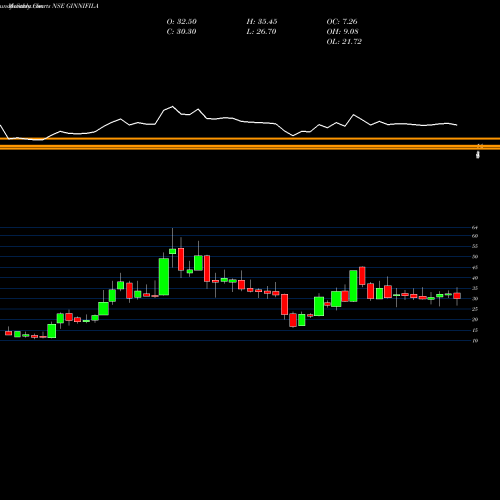Click the 10 price axis label
Screen dimensions: 500x500
[x=475, y=341]
